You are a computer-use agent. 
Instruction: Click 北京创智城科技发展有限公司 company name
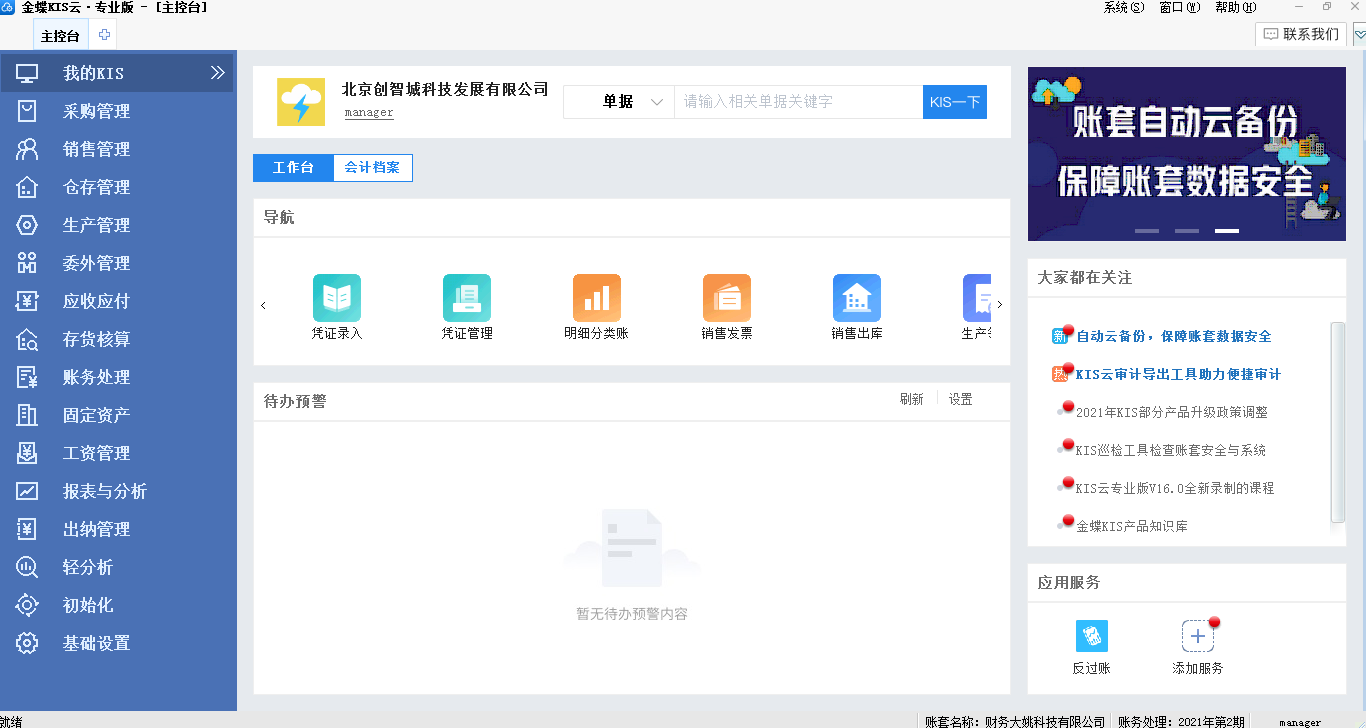(445, 89)
